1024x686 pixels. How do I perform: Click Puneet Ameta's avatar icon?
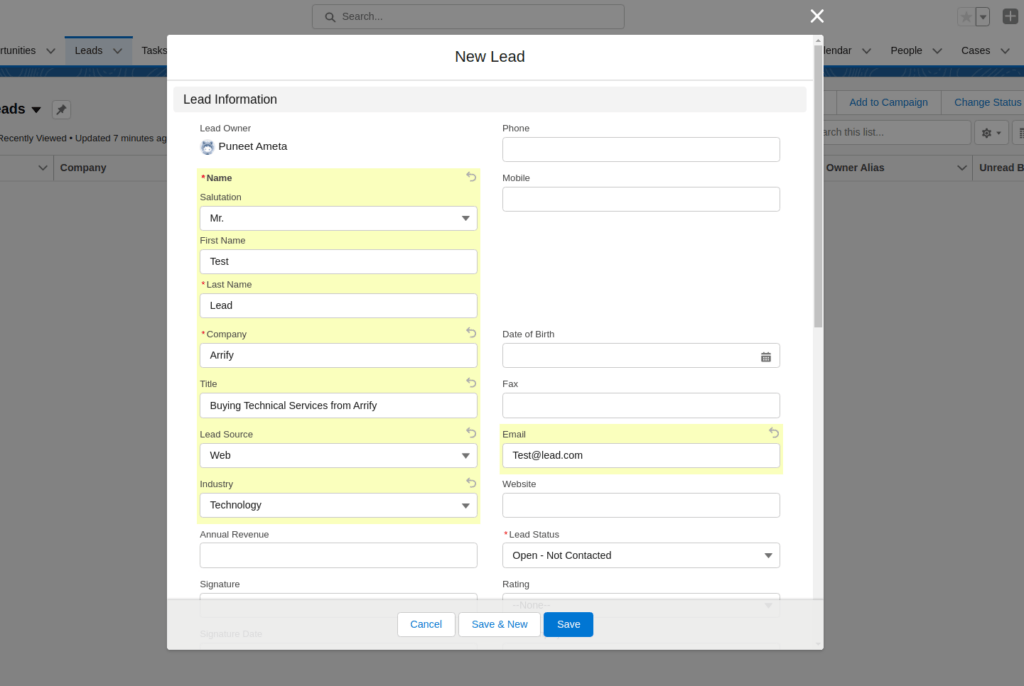pyautogui.click(x=207, y=145)
